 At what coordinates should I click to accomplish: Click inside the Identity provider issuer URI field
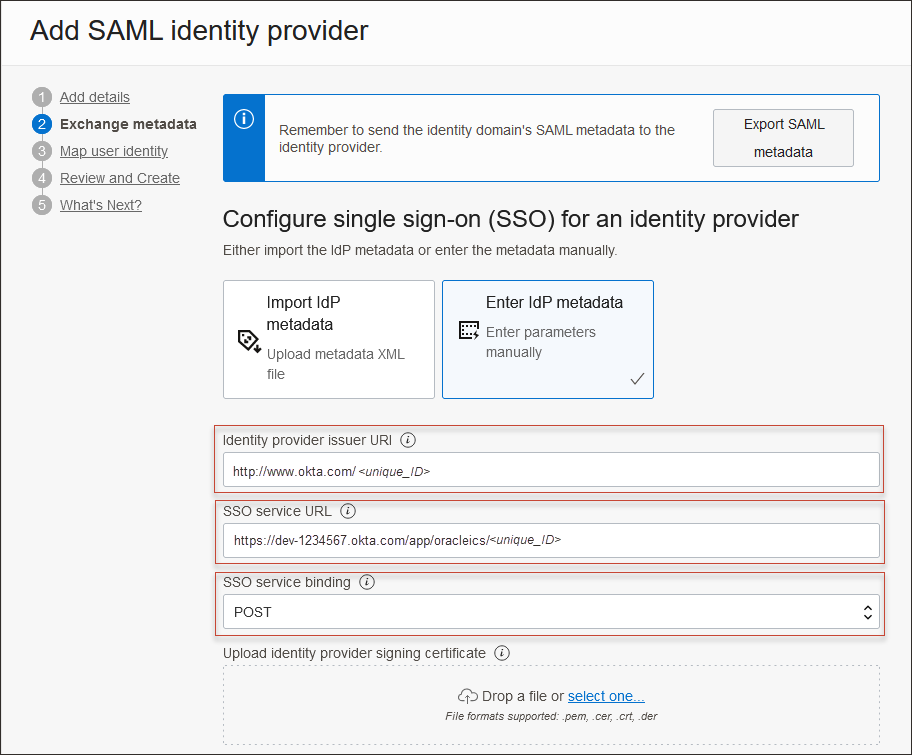(x=550, y=469)
